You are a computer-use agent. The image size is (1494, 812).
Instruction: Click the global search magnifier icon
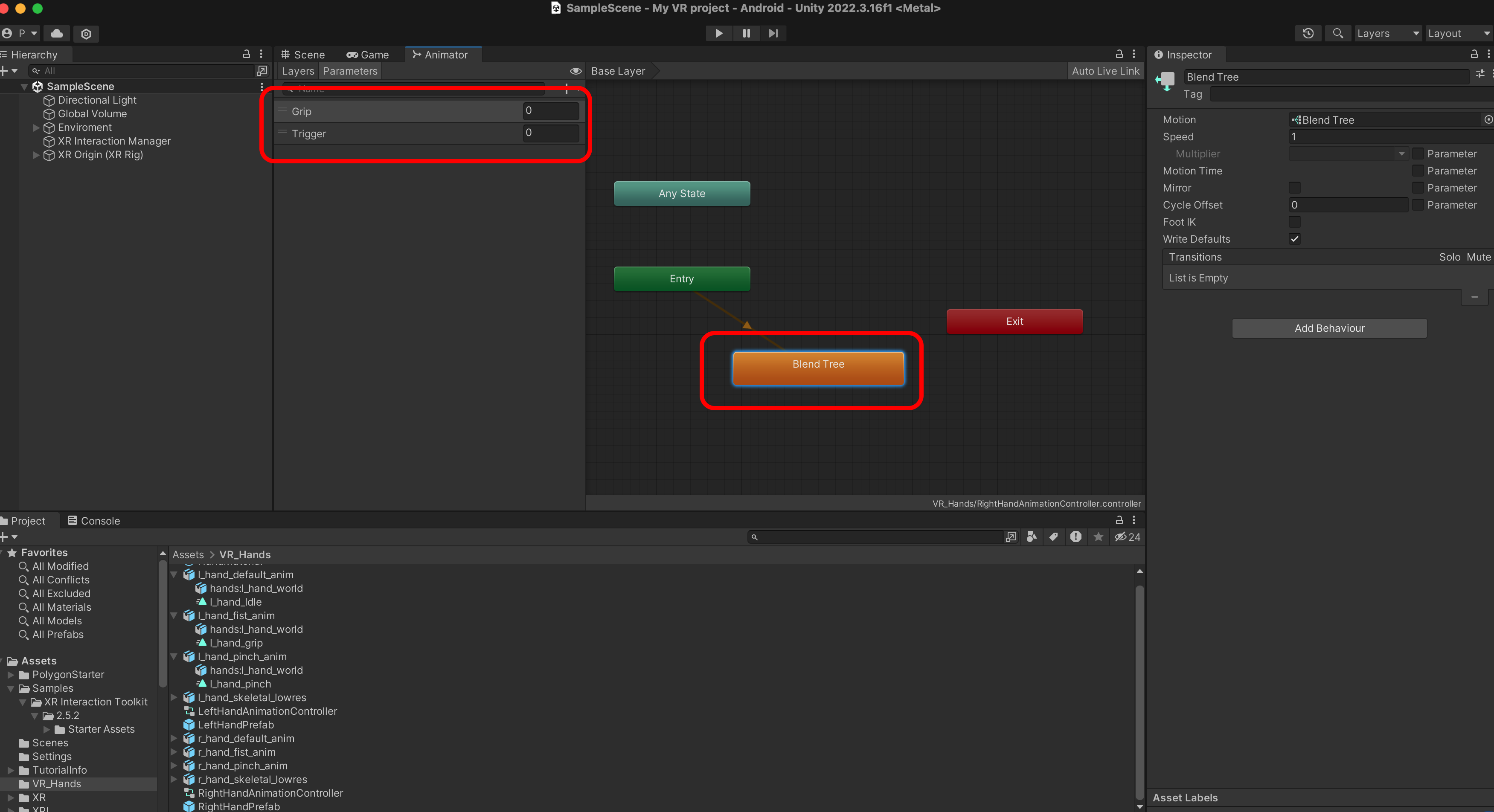point(1337,33)
